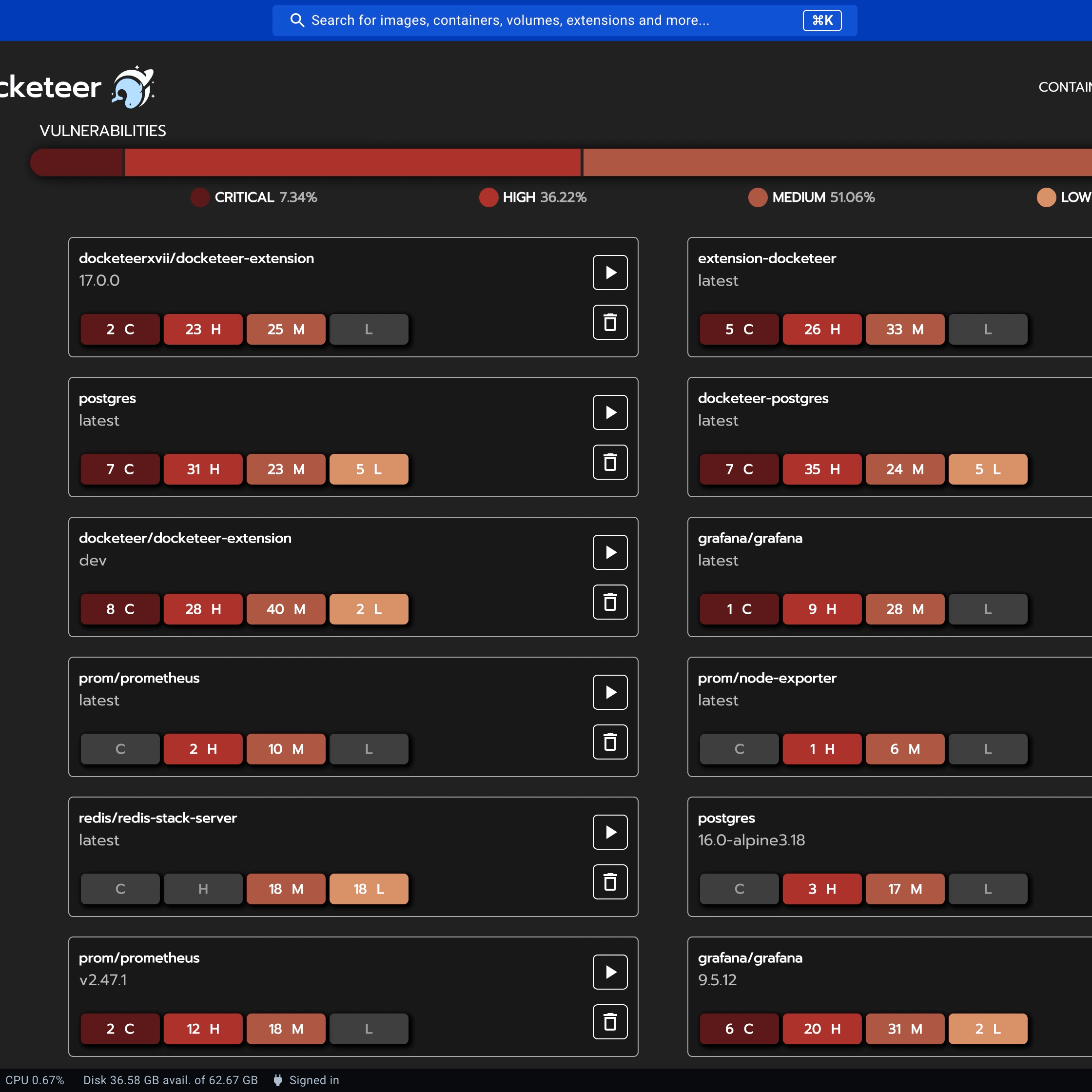Delete docketeerxvii/docketeer-extension 17.0.0 image
This screenshot has height=1092, width=1092.
pos(610,322)
